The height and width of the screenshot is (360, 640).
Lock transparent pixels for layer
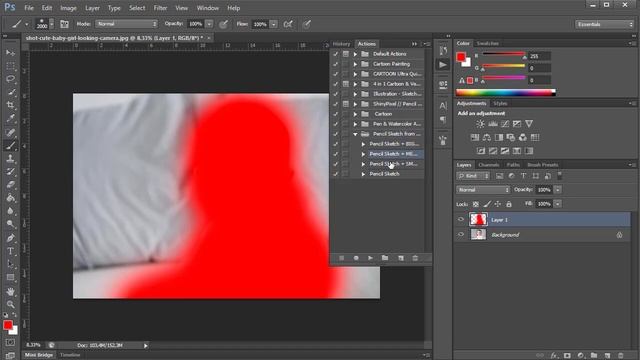(x=476, y=204)
